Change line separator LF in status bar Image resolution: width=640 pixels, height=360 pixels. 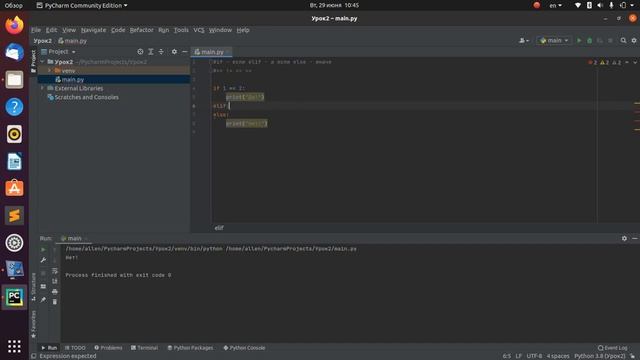click(518, 356)
